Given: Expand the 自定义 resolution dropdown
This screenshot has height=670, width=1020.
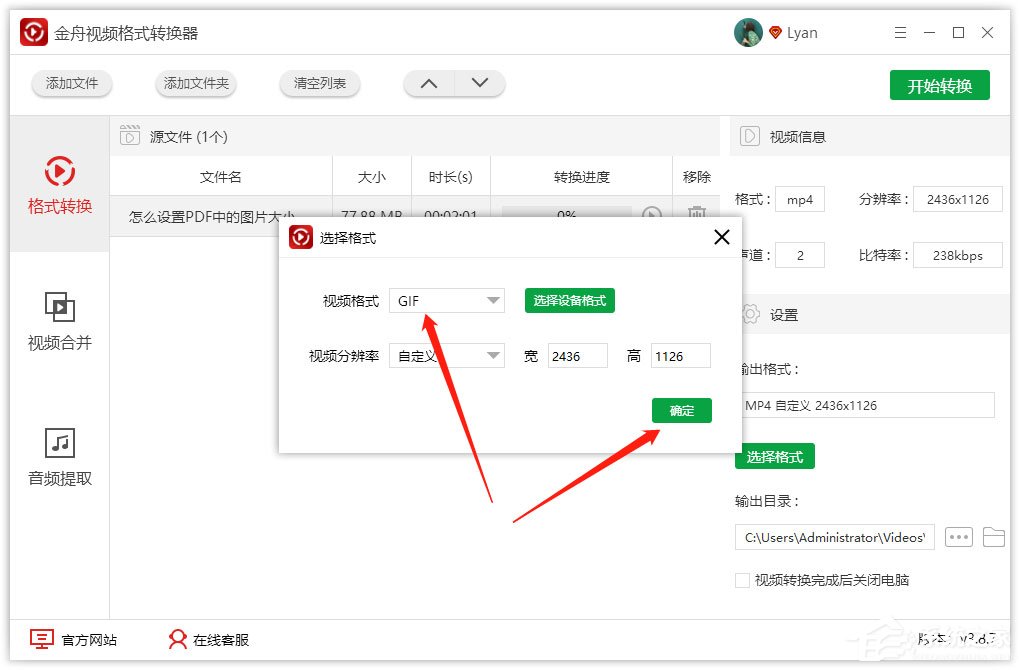Looking at the screenshot, I should tap(446, 355).
